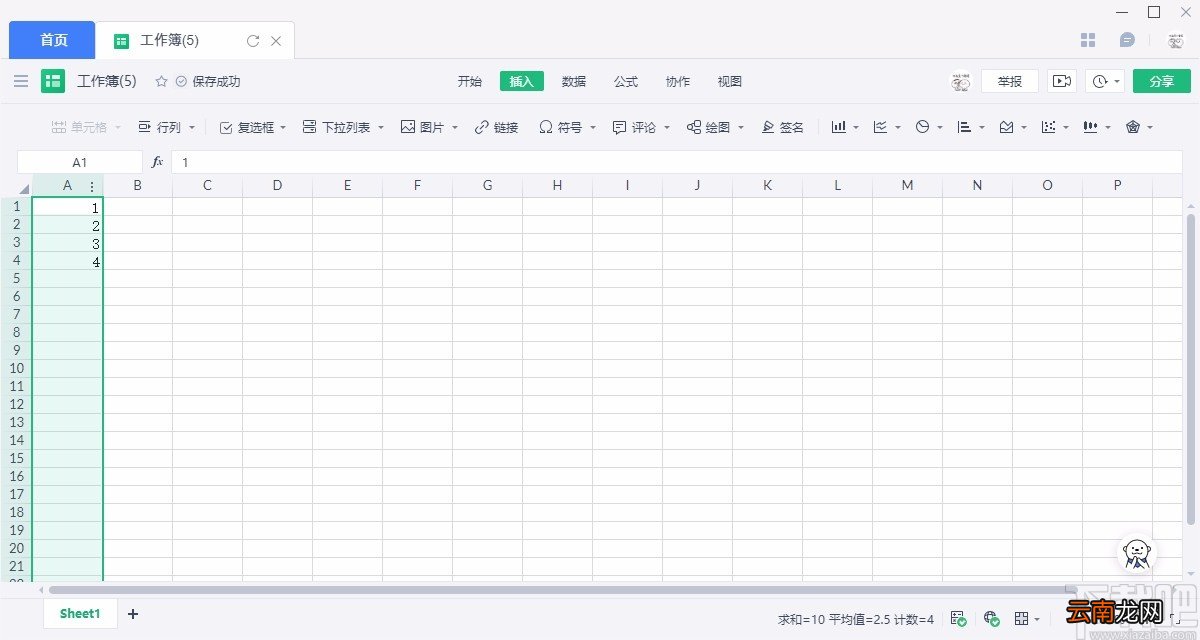Click the 分享 share button
Image resolution: width=1200 pixels, height=640 pixels.
coord(1162,81)
